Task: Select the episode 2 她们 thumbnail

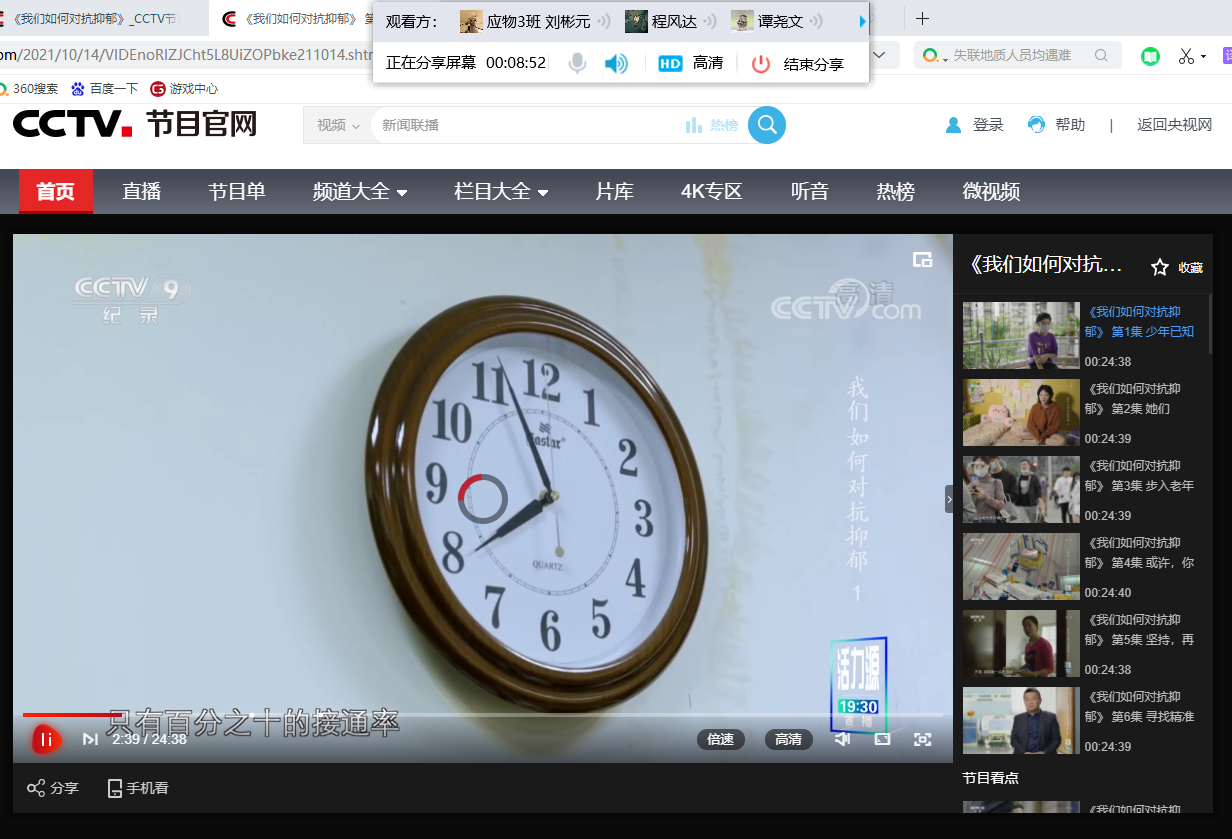Action: coord(1021,412)
